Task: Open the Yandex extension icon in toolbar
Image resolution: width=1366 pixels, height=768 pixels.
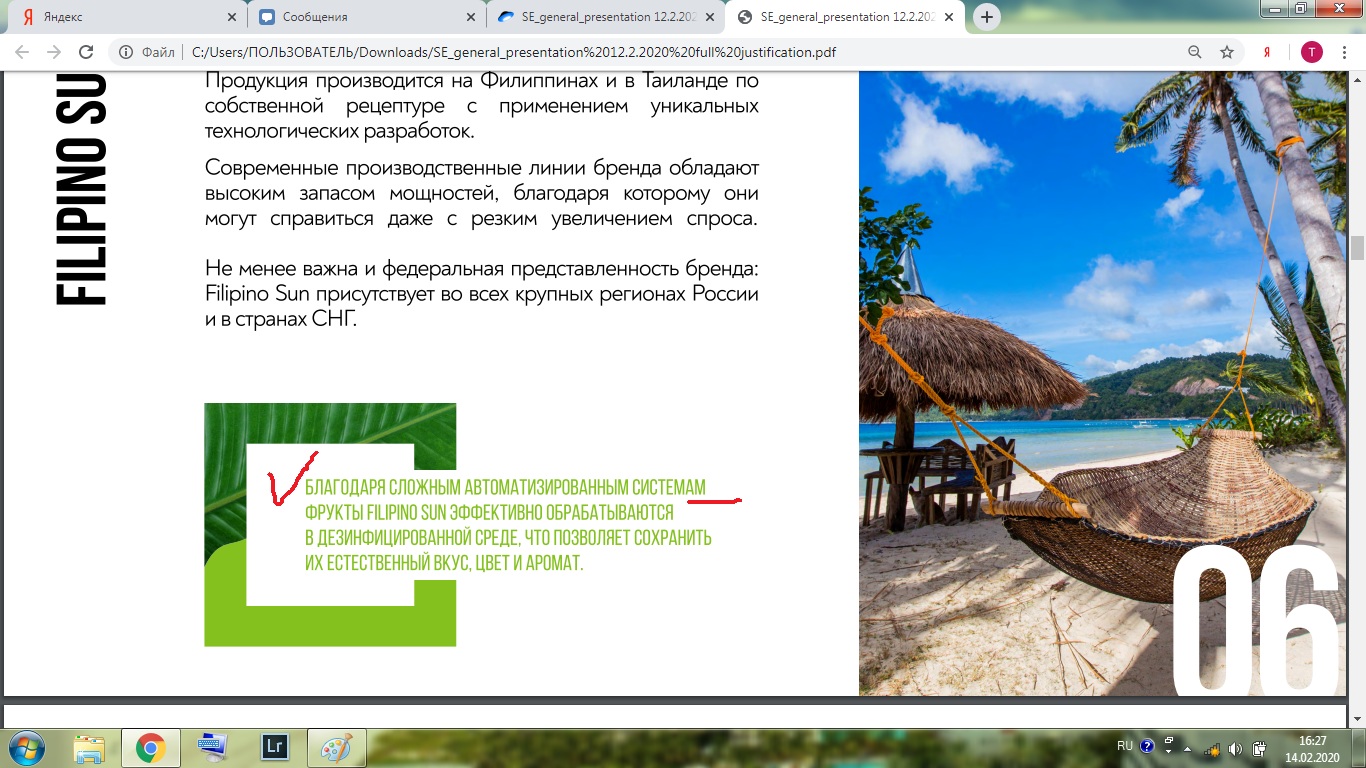Action: (x=1267, y=52)
